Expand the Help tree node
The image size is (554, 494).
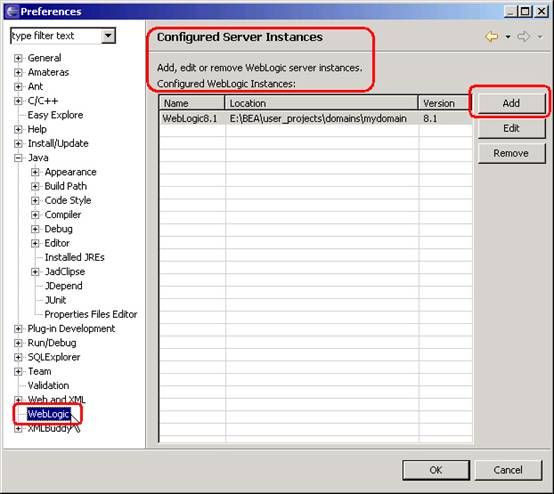tap(18, 129)
